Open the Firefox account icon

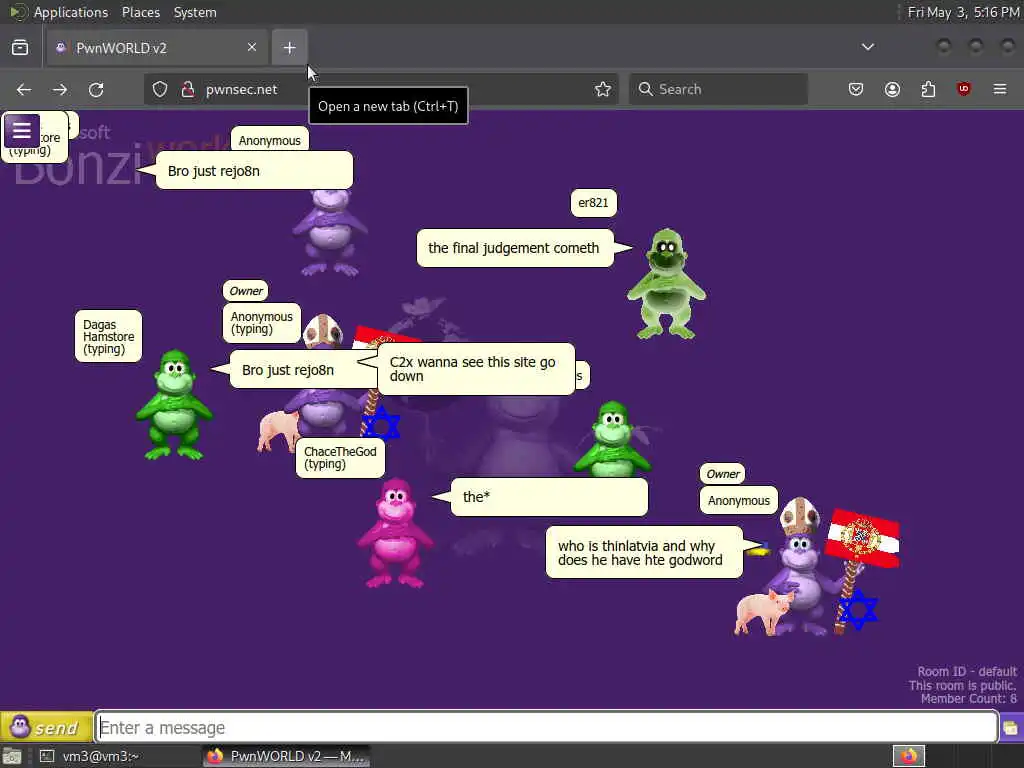pos(892,89)
